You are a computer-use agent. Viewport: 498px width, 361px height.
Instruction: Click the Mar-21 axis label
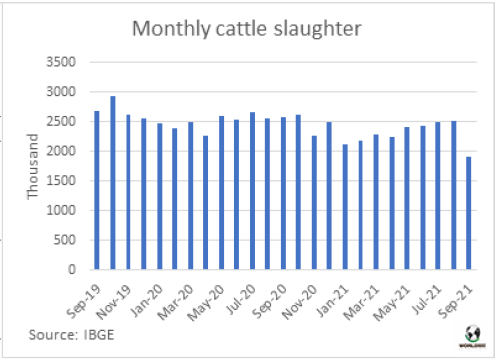click(x=362, y=303)
